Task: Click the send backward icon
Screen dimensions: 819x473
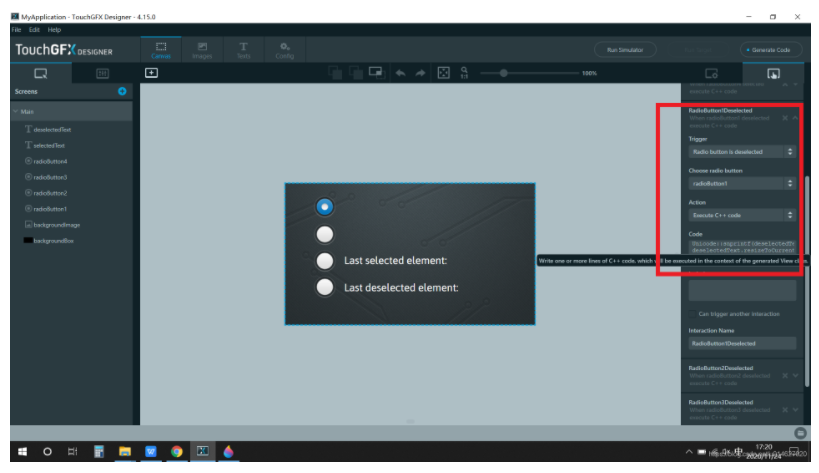Action: pyautogui.click(x=335, y=73)
